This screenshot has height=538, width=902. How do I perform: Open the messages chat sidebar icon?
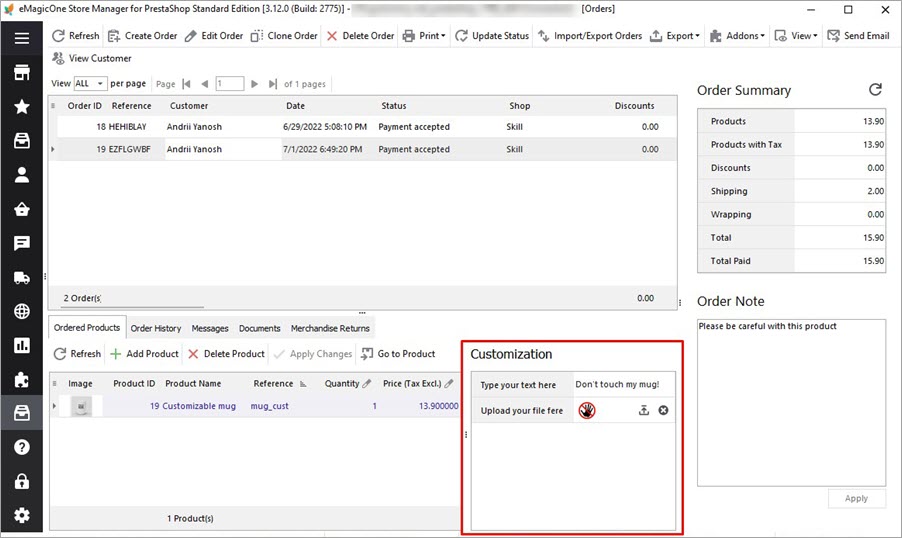point(22,243)
